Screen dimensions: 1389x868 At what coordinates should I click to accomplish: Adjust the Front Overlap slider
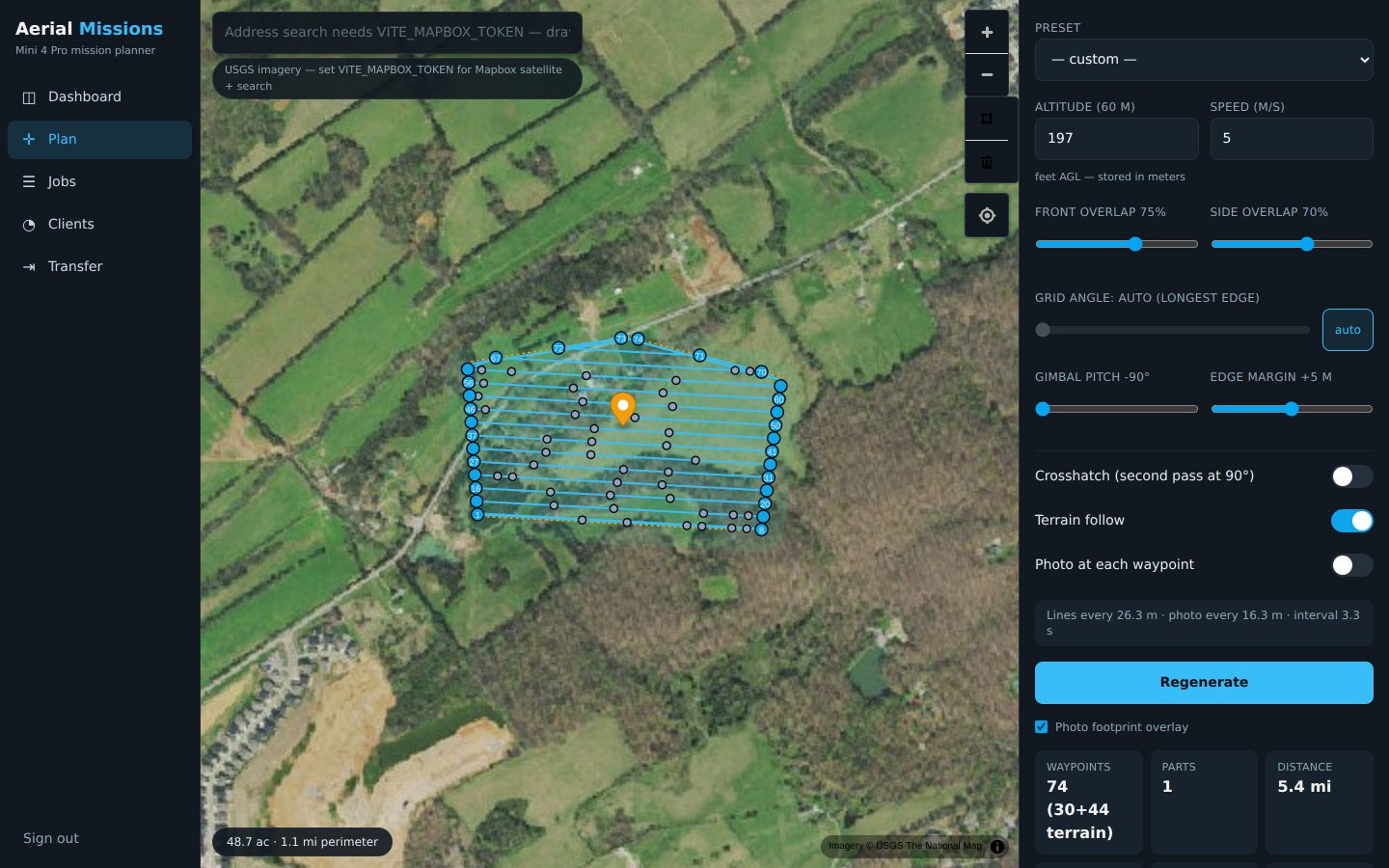(x=1116, y=244)
